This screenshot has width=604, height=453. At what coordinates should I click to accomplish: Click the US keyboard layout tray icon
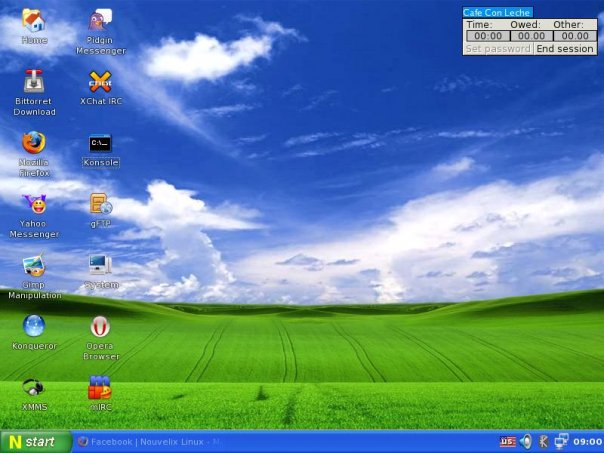507,441
